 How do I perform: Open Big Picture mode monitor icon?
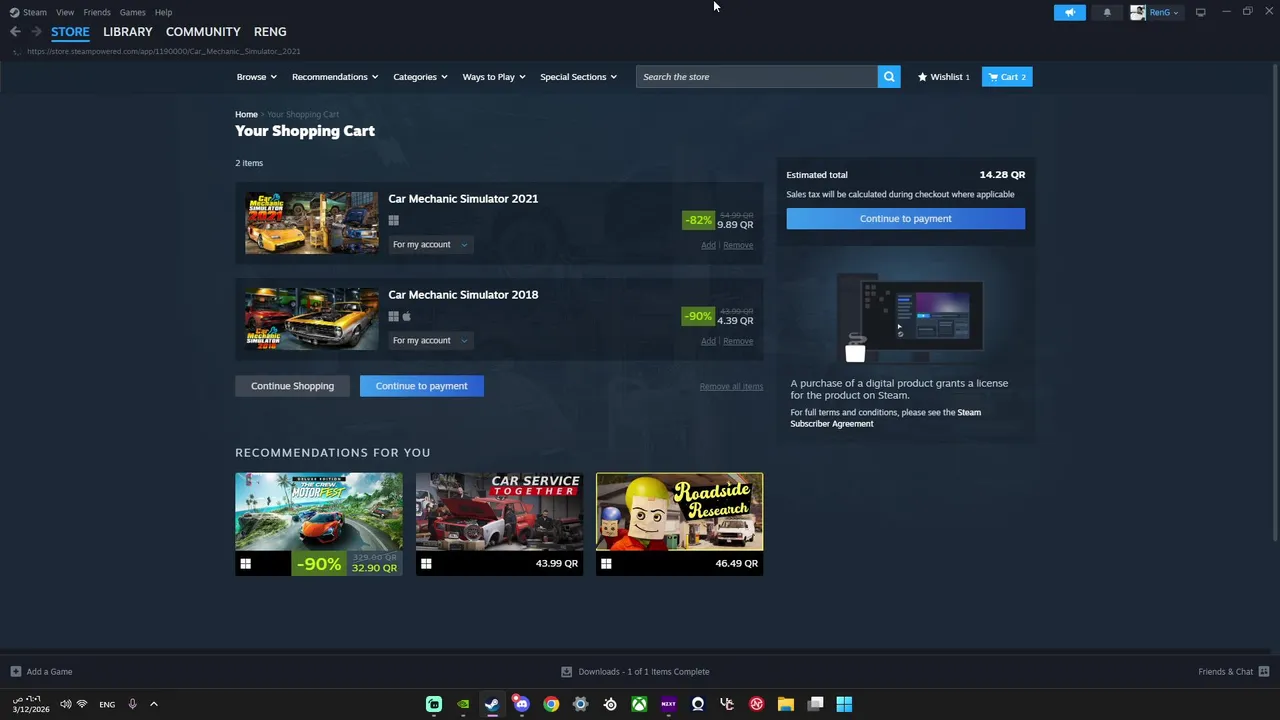1200,12
